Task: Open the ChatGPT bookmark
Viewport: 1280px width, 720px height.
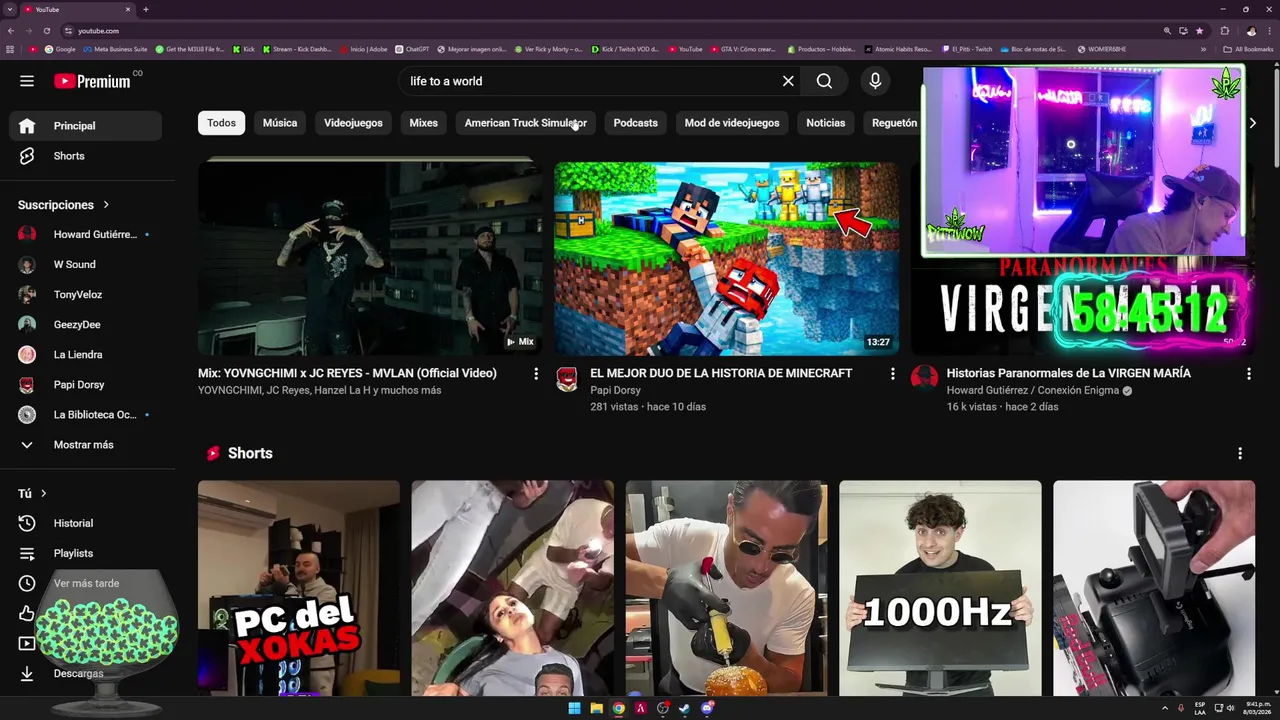Action: click(412, 49)
